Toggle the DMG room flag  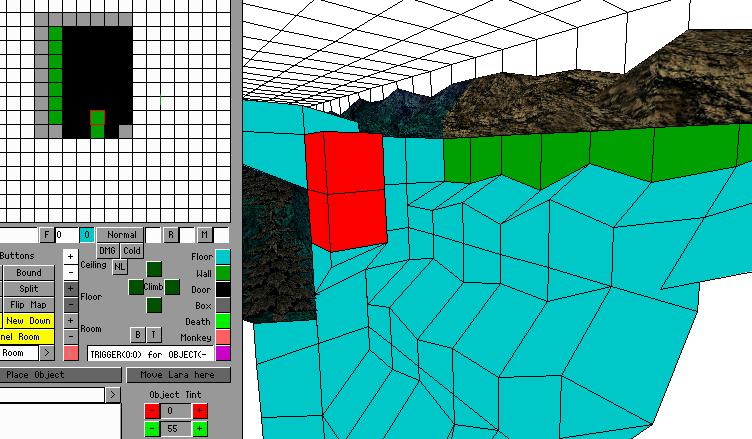click(108, 250)
